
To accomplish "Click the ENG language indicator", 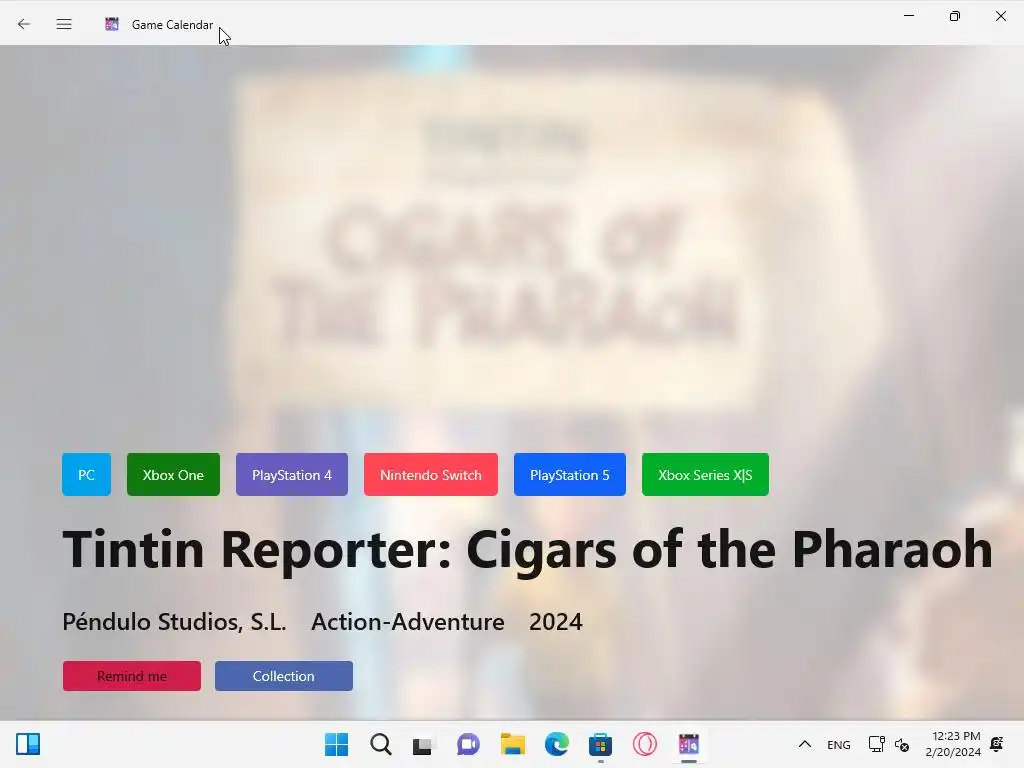I will point(839,745).
